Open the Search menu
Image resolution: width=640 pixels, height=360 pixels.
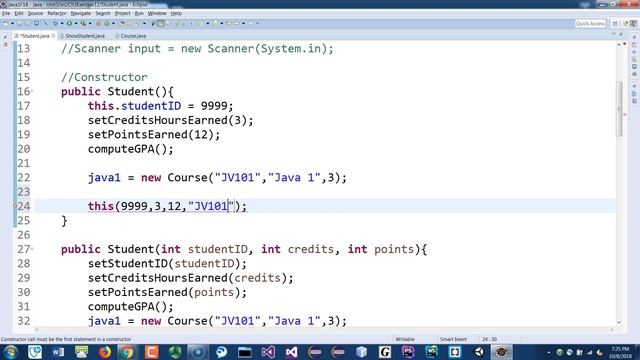pyautogui.click(x=103, y=13)
